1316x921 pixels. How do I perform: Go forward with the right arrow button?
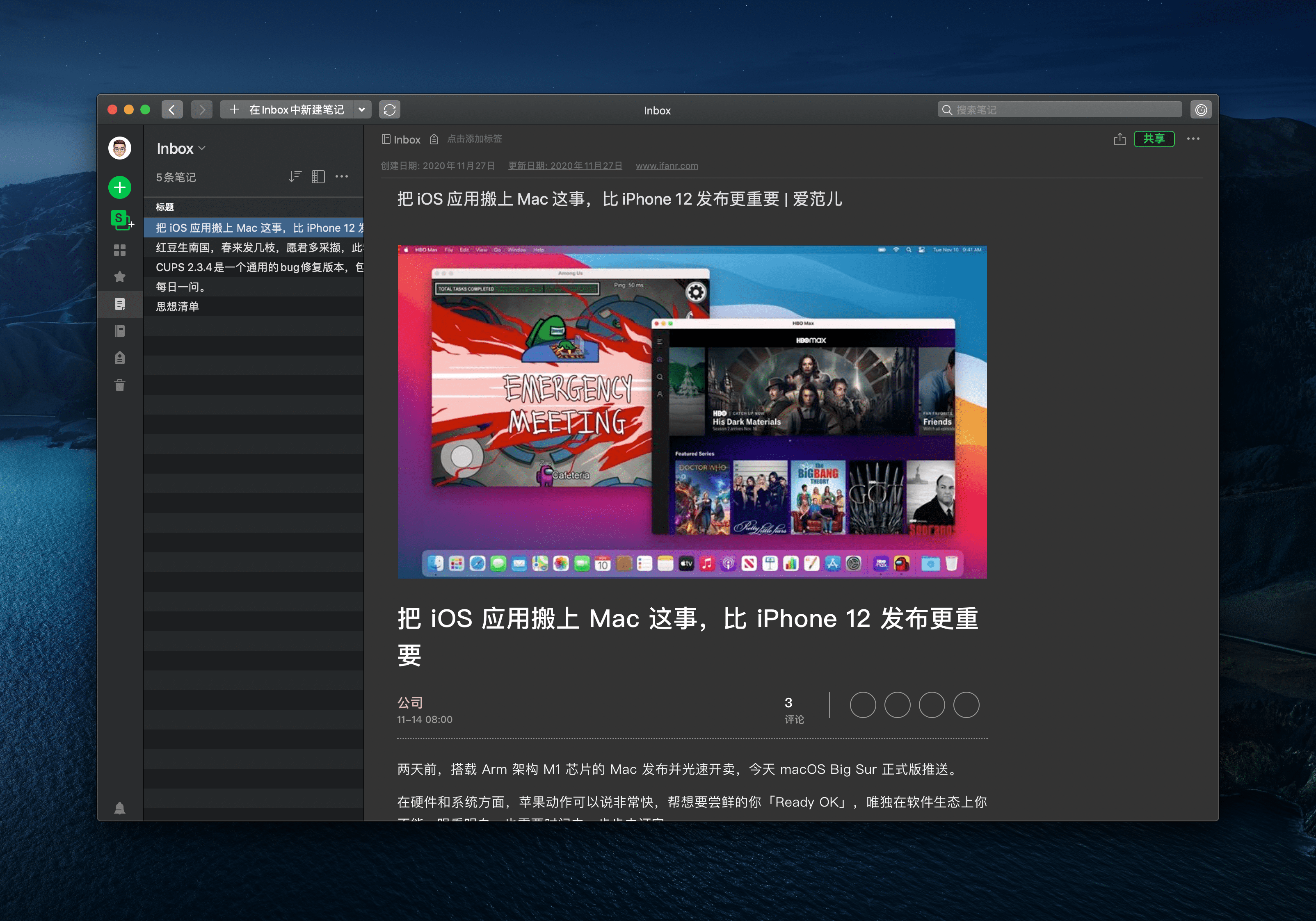pyautogui.click(x=202, y=109)
